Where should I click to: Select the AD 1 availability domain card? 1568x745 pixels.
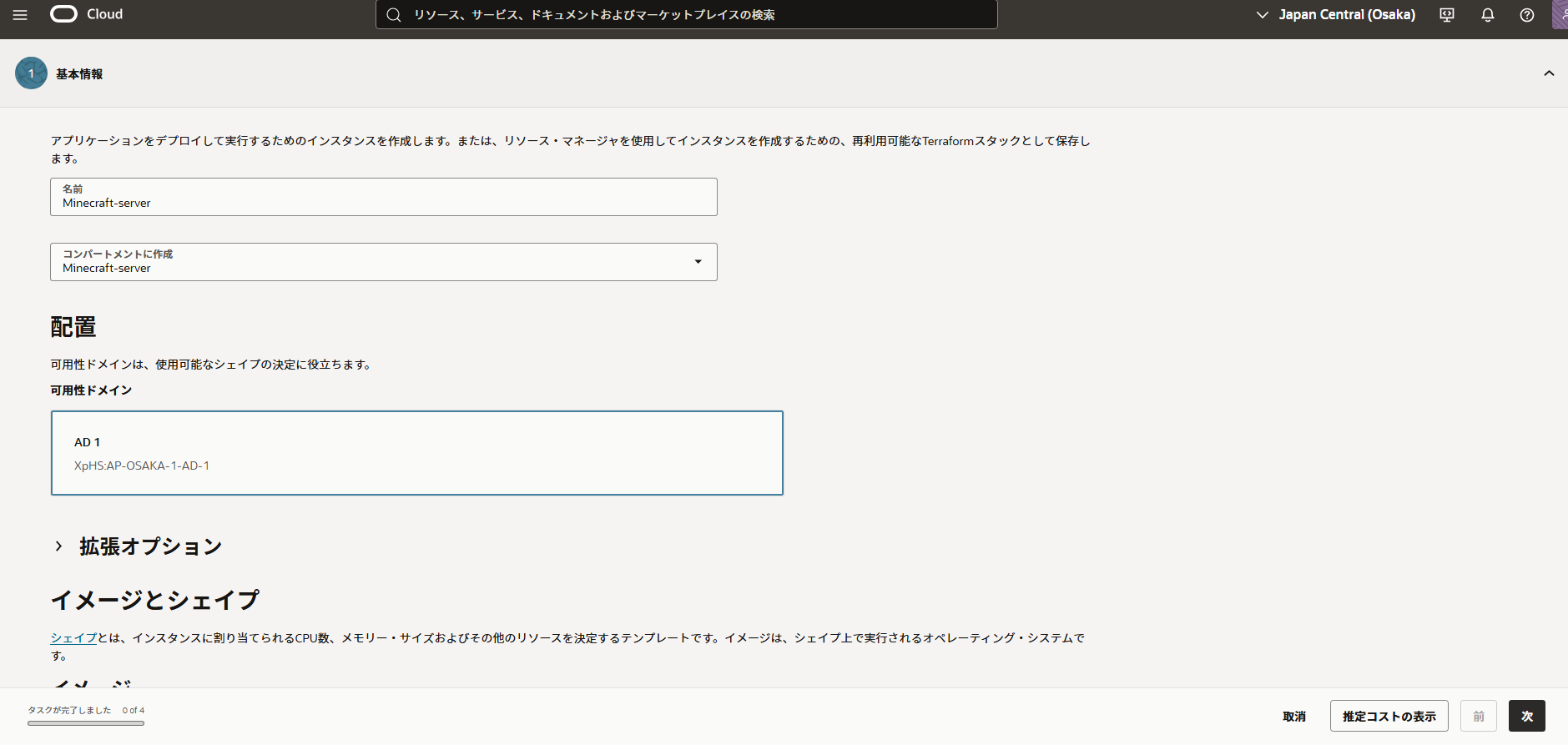(417, 453)
